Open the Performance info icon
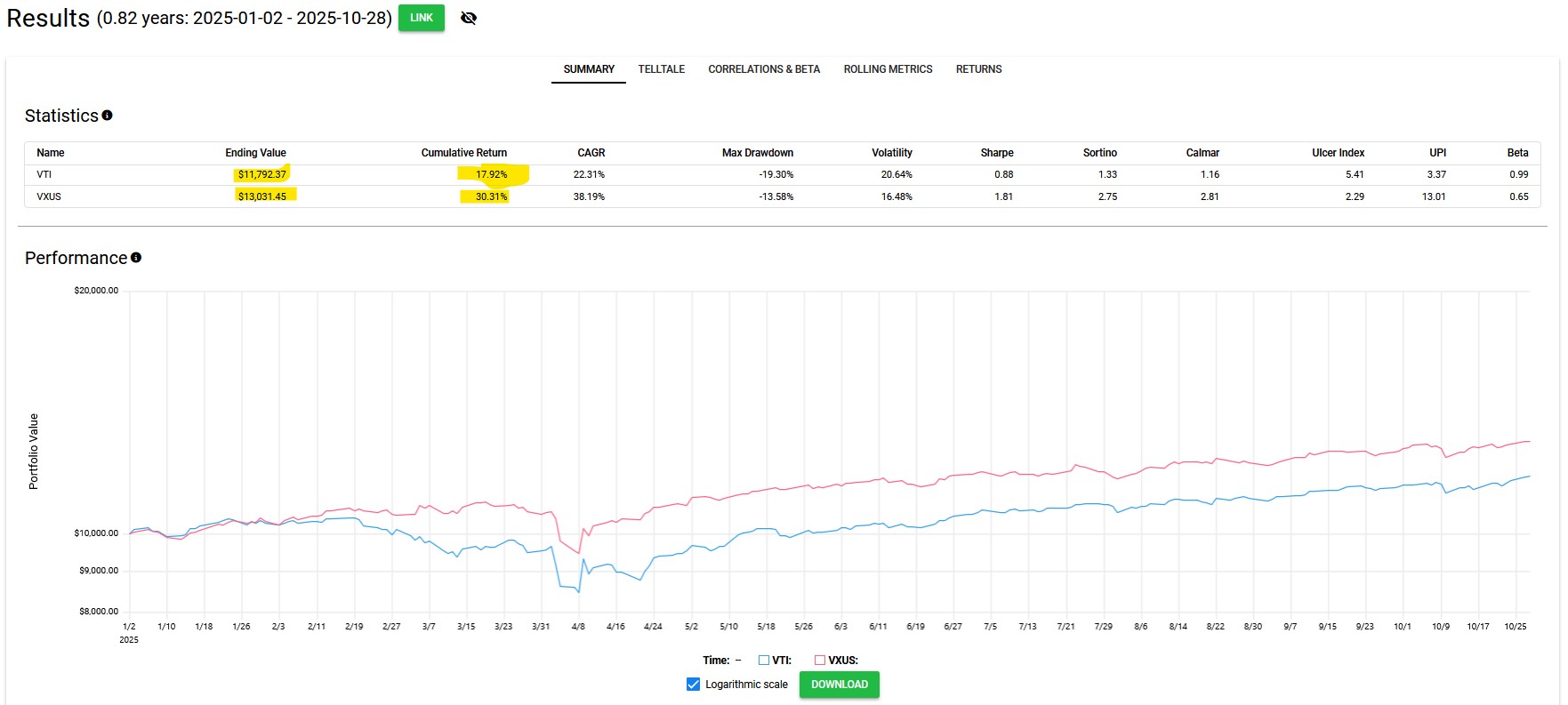Image resolution: width=1568 pixels, height=705 pixels. [x=136, y=258]
